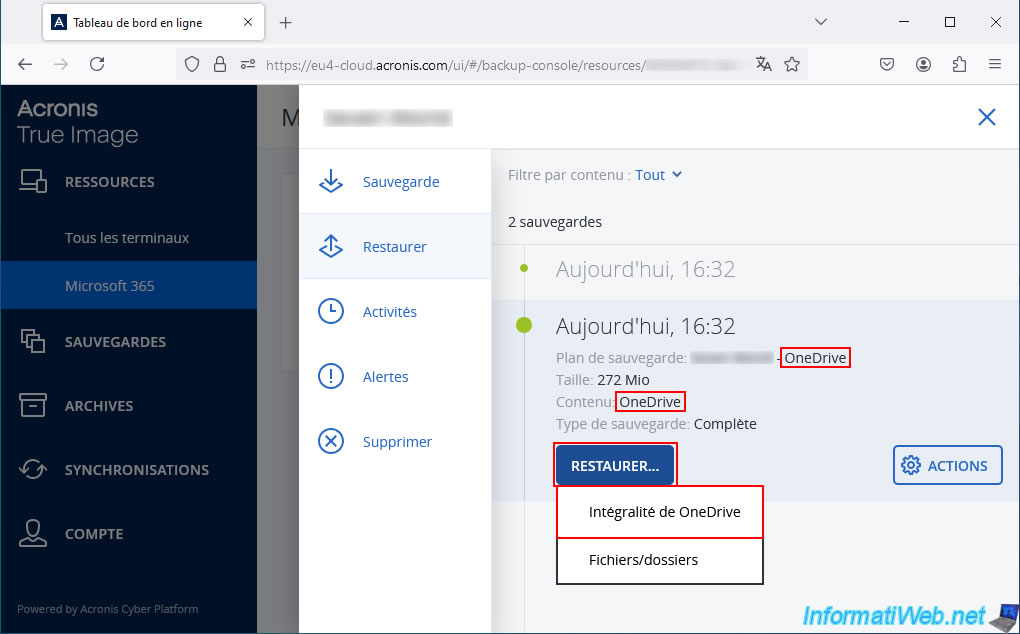
Task: Open the Firefox hamburger menu
Action: click(x=995, y=64)
